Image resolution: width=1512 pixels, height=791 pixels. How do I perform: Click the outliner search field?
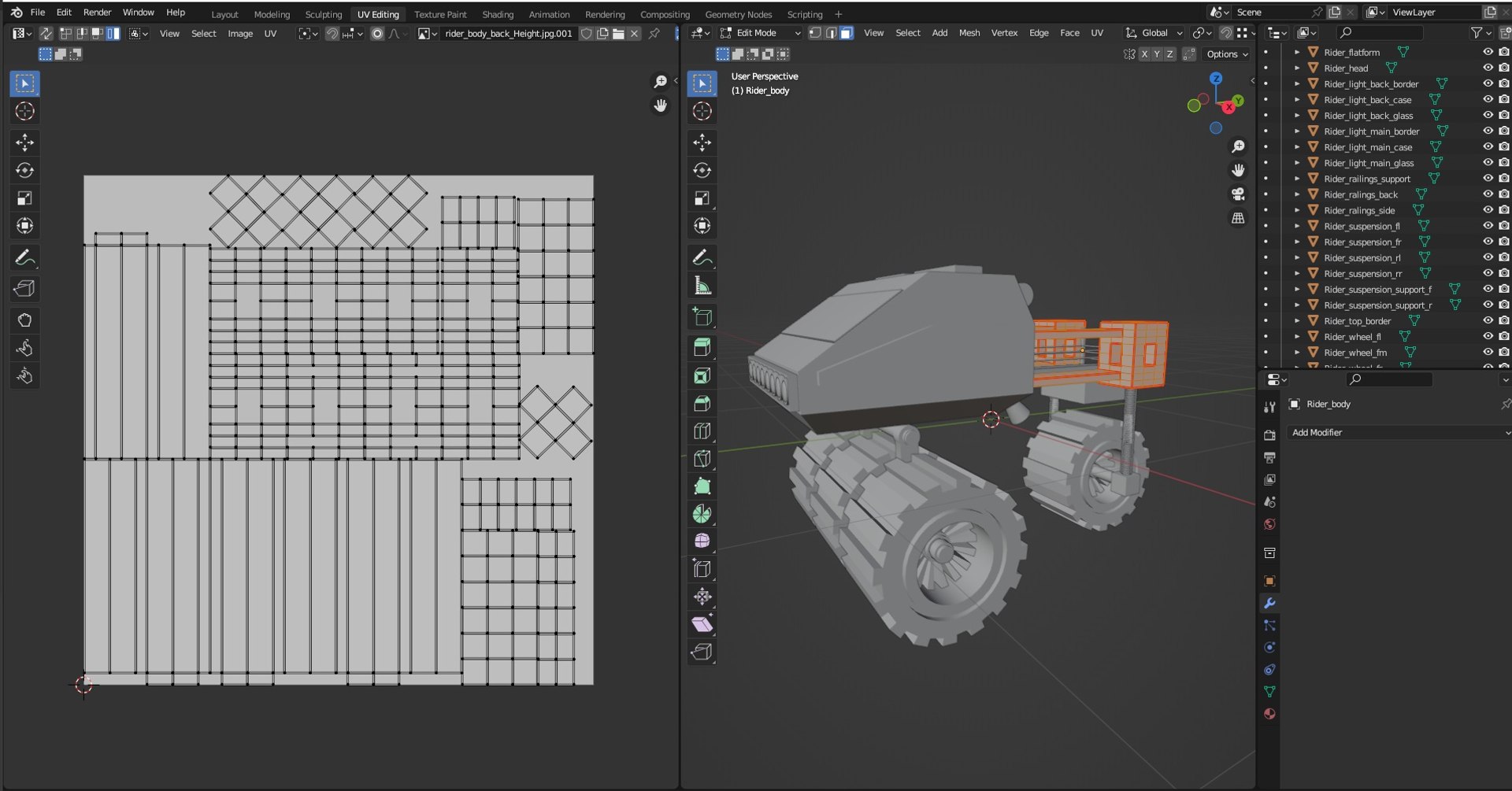pyautogui.click(x=1380, y=32)
